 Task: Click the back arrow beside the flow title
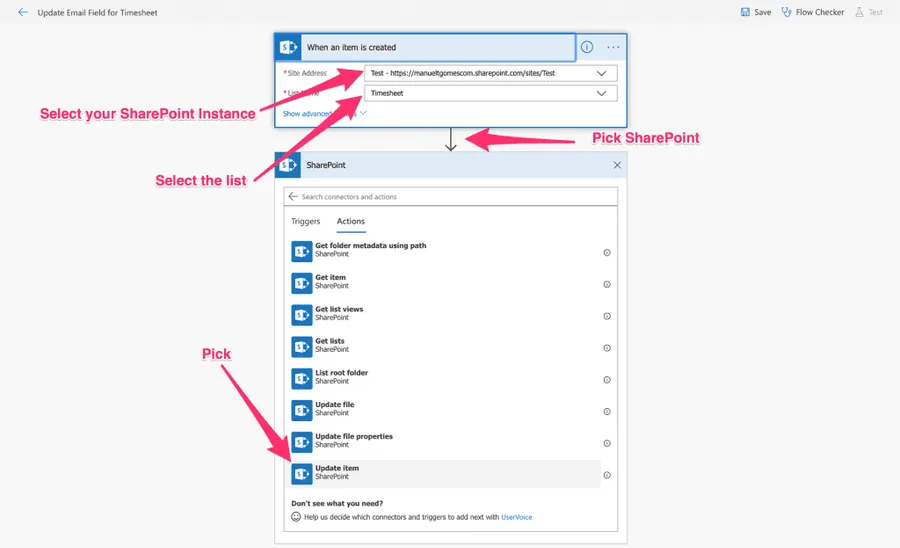coord(23,13)
